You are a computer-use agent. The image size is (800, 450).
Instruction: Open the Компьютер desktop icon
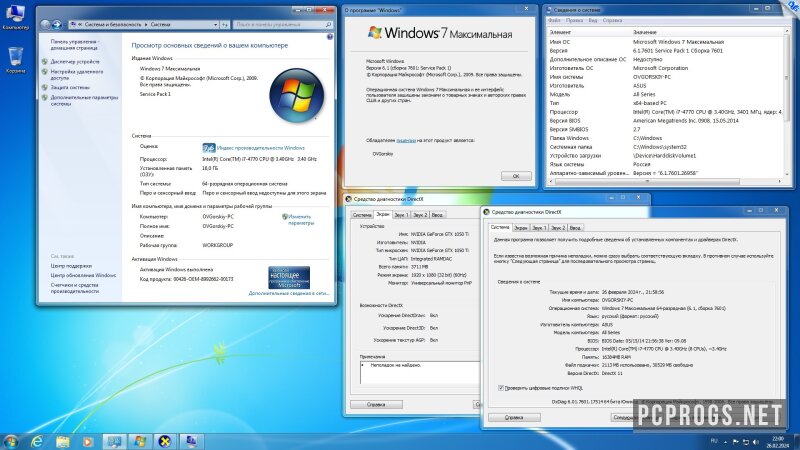[15, 17]
